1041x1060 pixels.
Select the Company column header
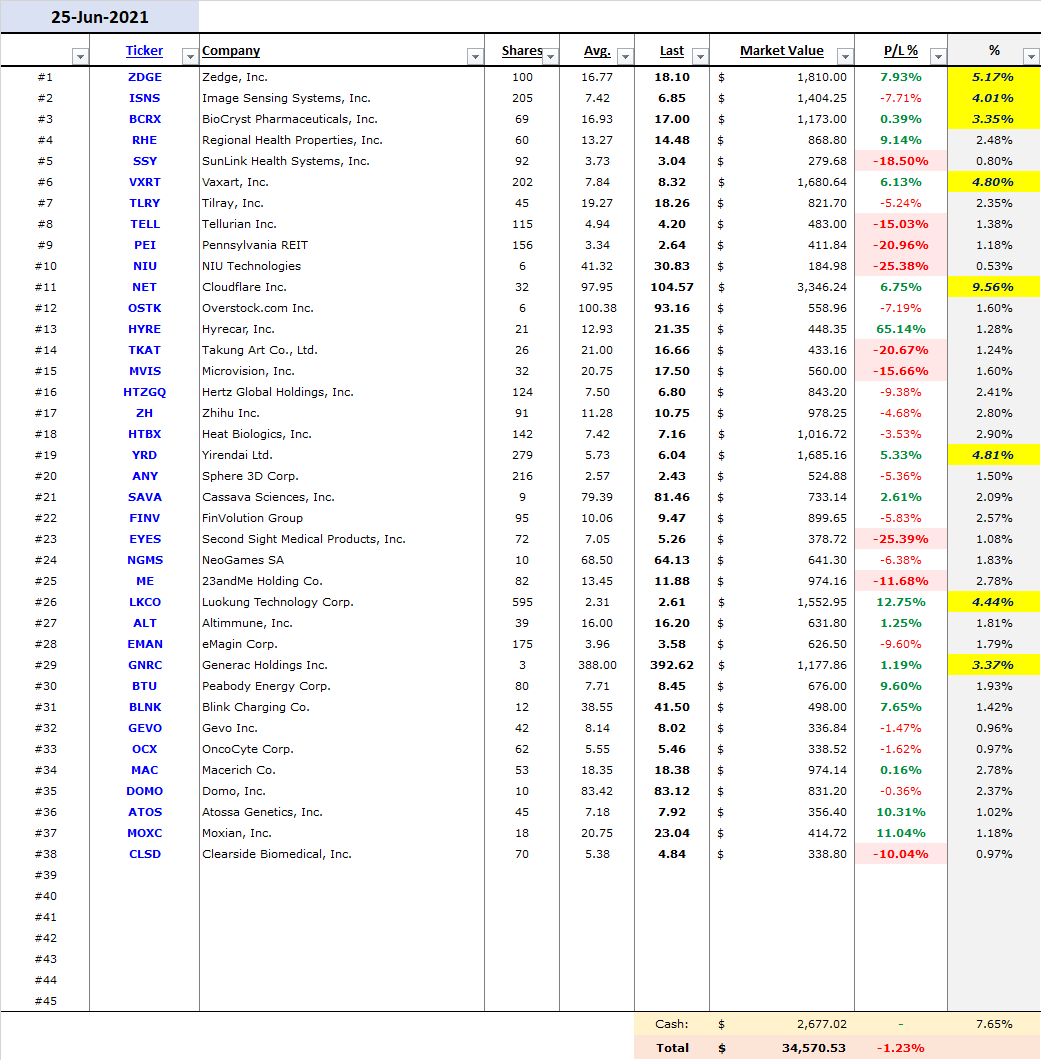pyautogui.click(x=231, y=51)
